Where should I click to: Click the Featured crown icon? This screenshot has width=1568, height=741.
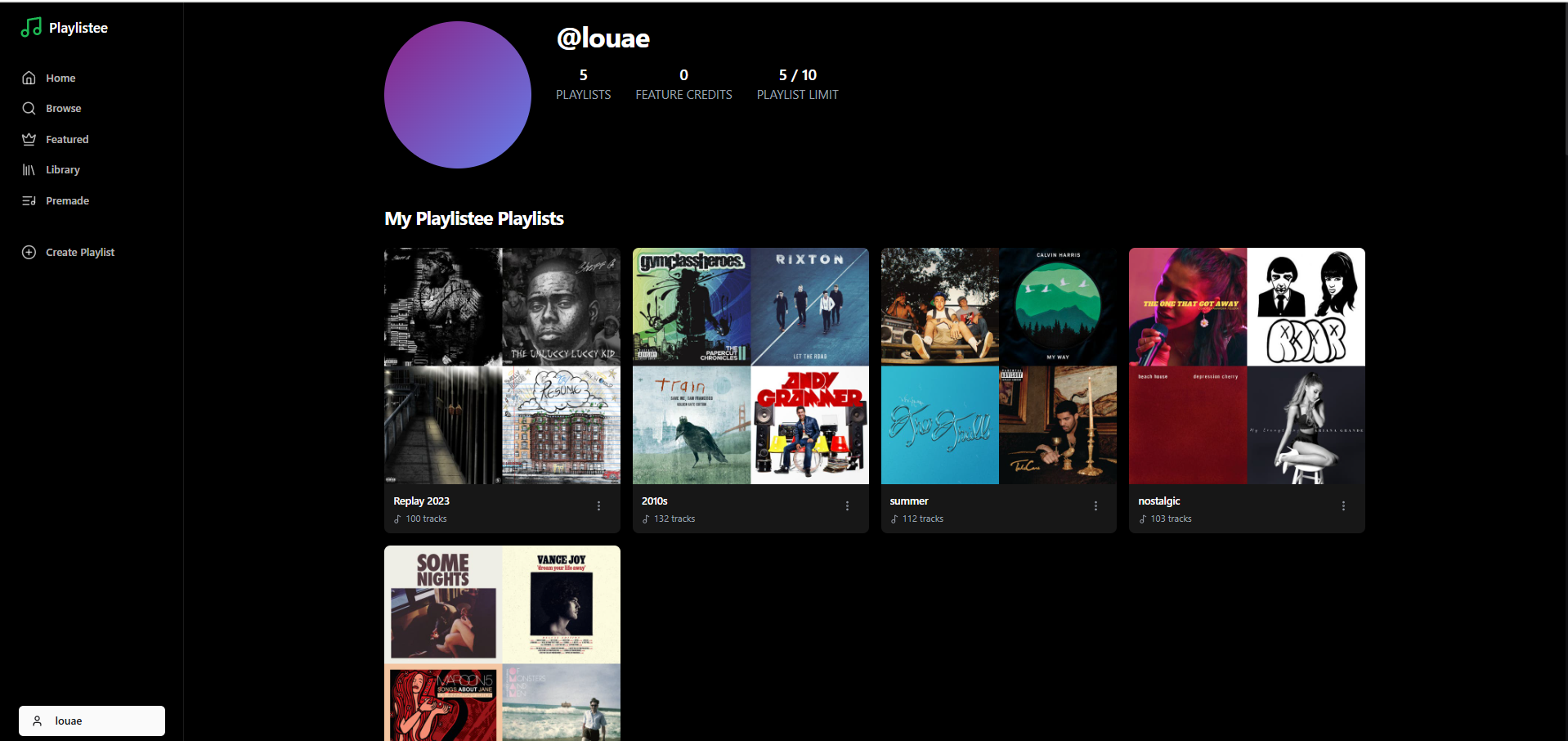[x=29, y=139]
